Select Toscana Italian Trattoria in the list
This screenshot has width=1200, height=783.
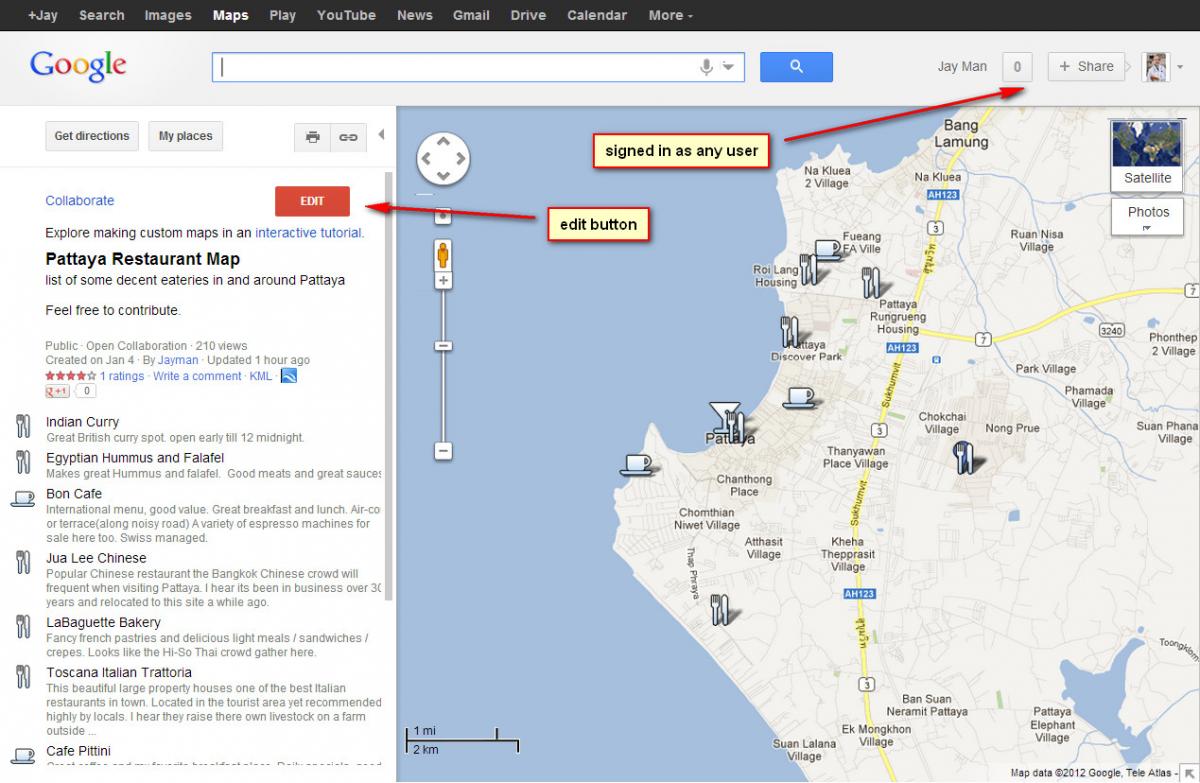coord(119,673)
